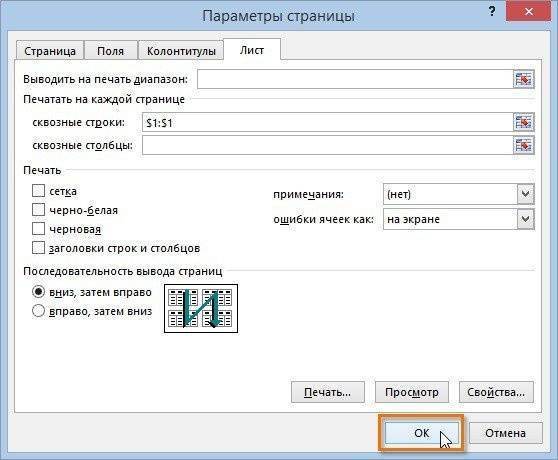
Task: Click the help question mark icon
Action: coord(492,12)
